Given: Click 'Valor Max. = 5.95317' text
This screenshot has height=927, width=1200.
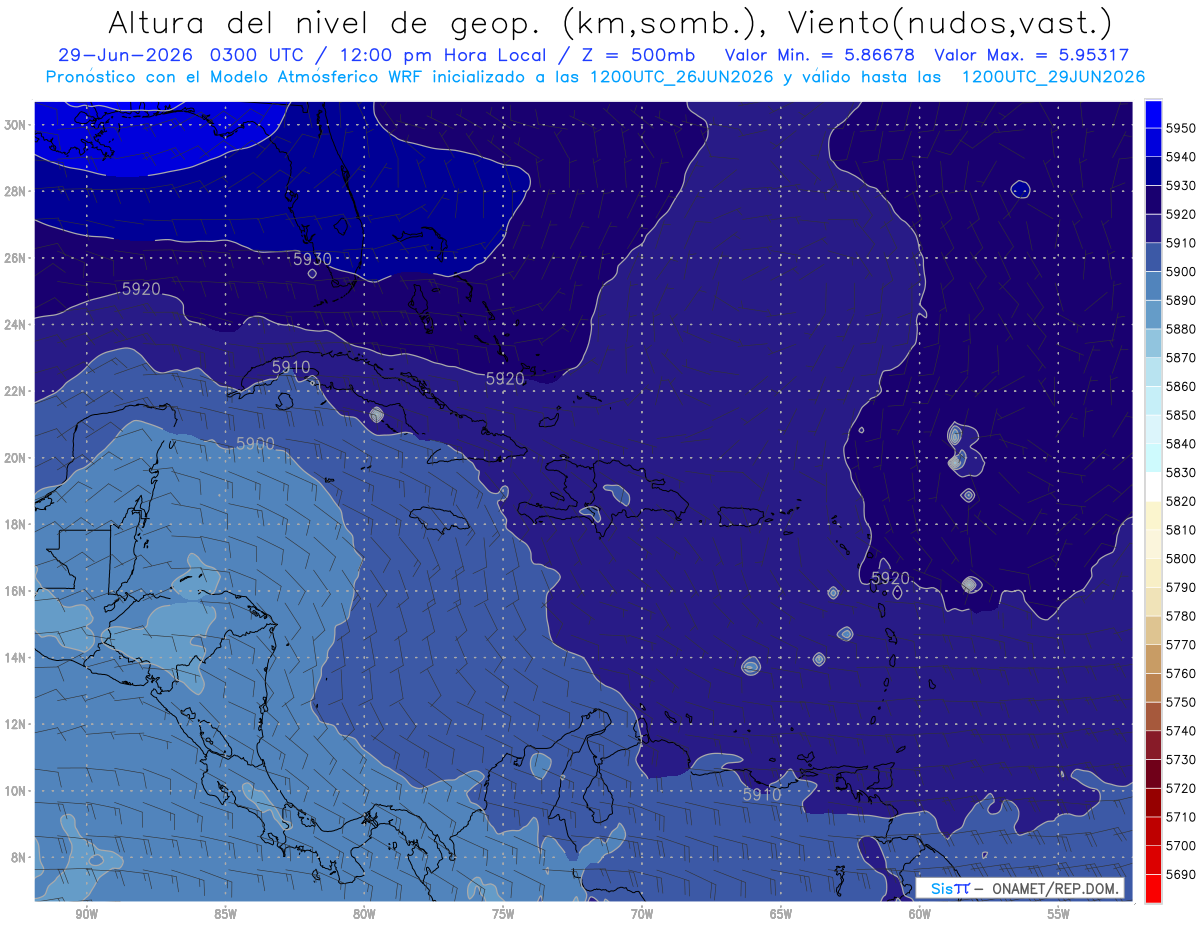Looking at the screenshot, I should pyautogui.click(x=1032, y=55).
